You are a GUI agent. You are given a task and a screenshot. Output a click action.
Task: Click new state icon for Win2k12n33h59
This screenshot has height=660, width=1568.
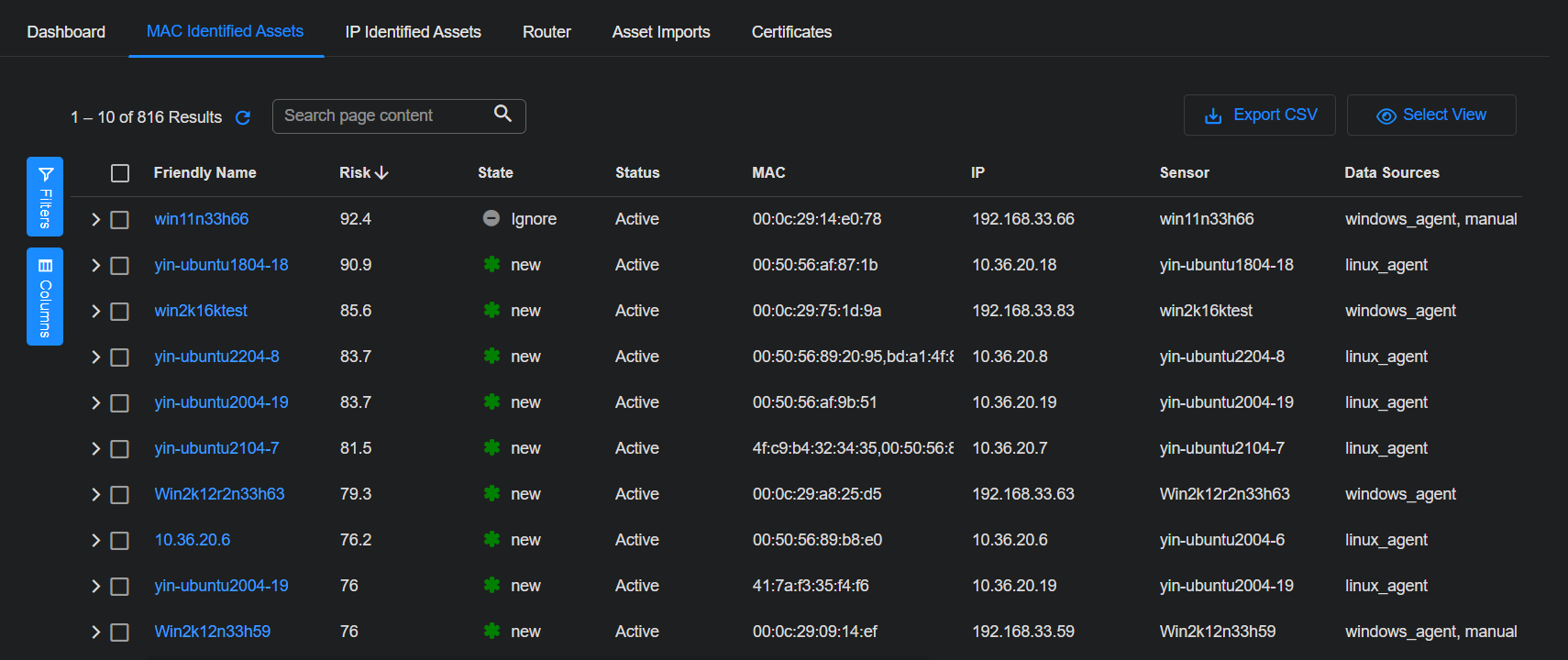point(492,632)
